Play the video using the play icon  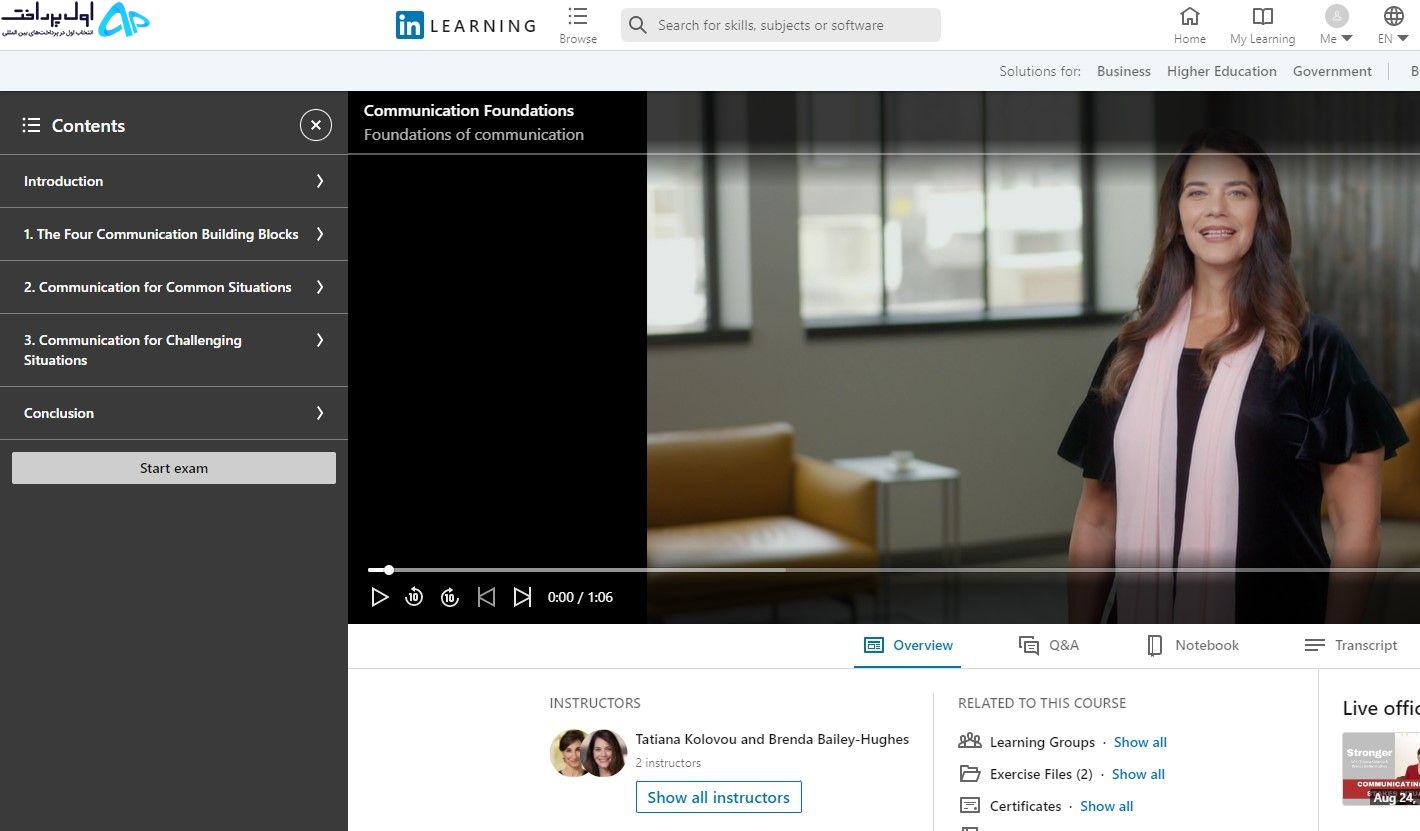(379, 597)
